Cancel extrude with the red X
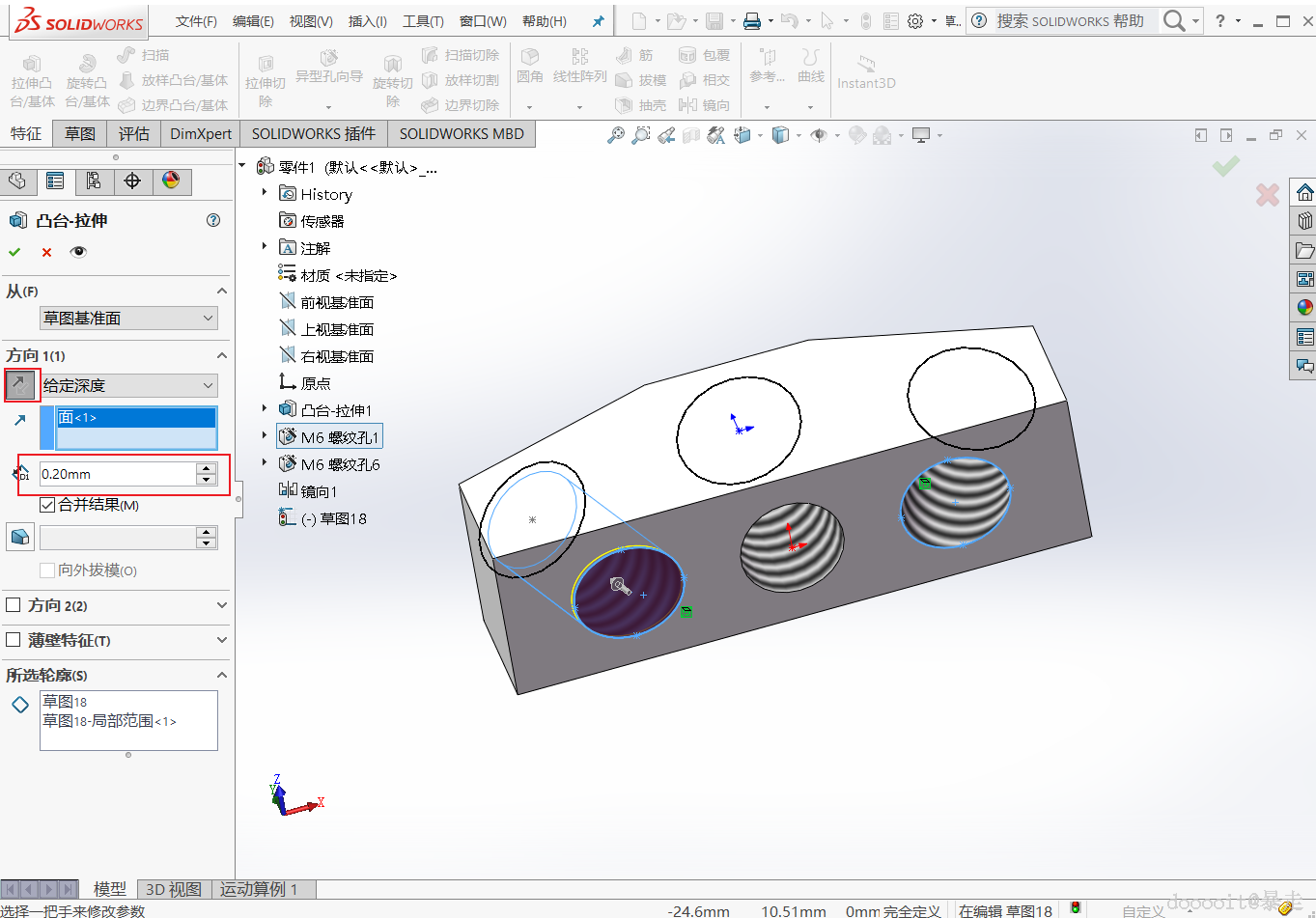1316x918 pixels. point(46,252)
